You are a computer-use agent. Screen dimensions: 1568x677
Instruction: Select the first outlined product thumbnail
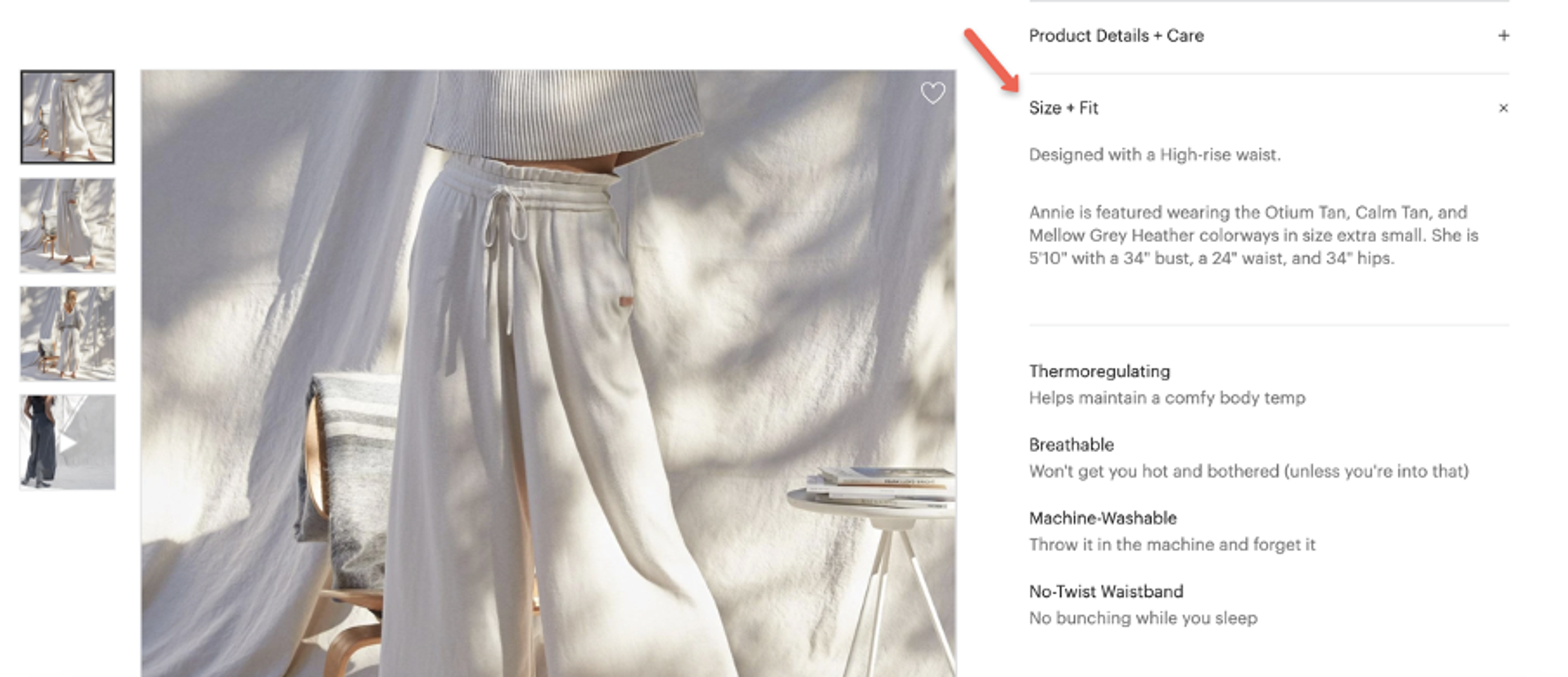(67, 117)
